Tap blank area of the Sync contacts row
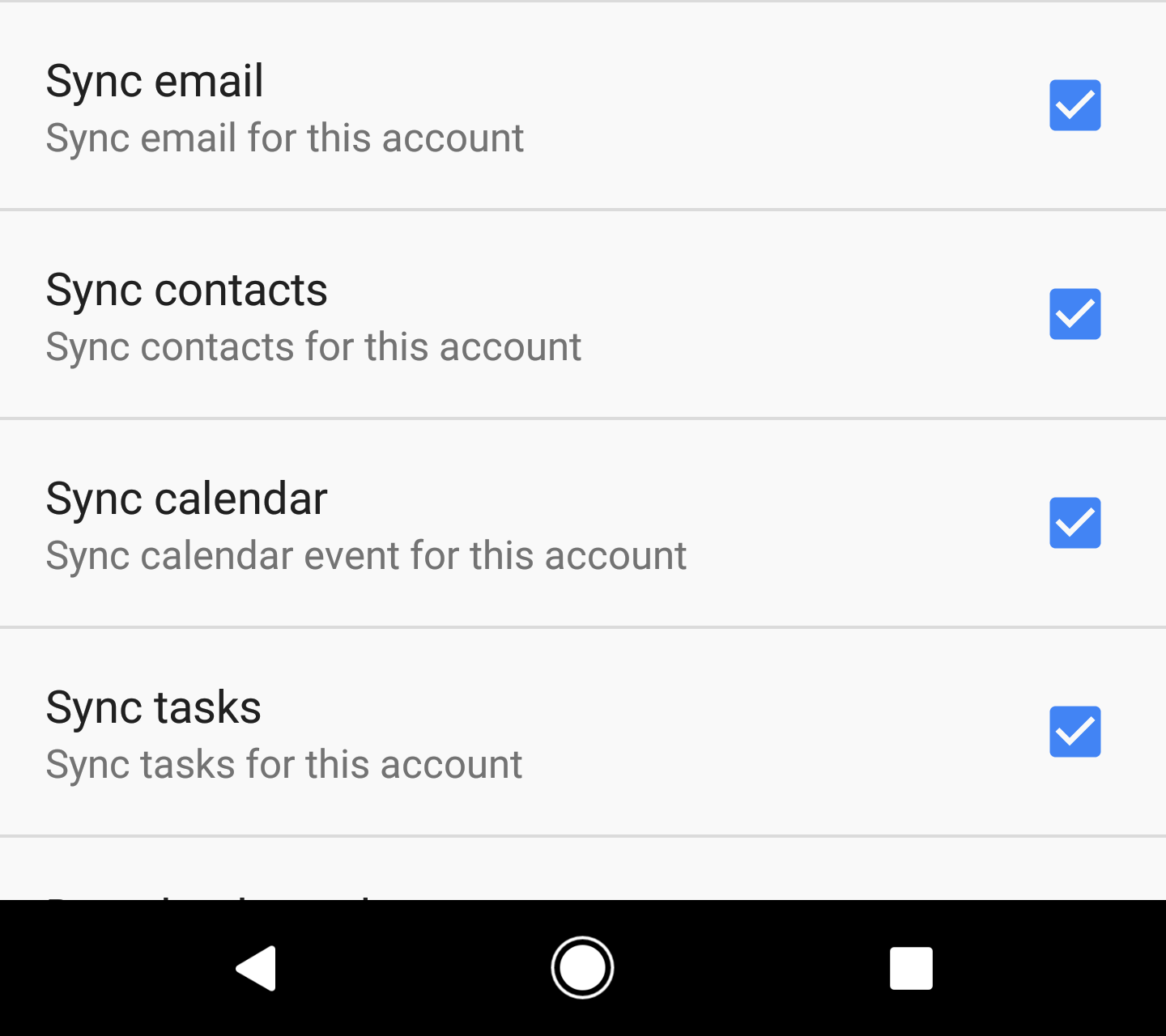The height and width of the screenshot is (1036, 1166). (810, 314)
